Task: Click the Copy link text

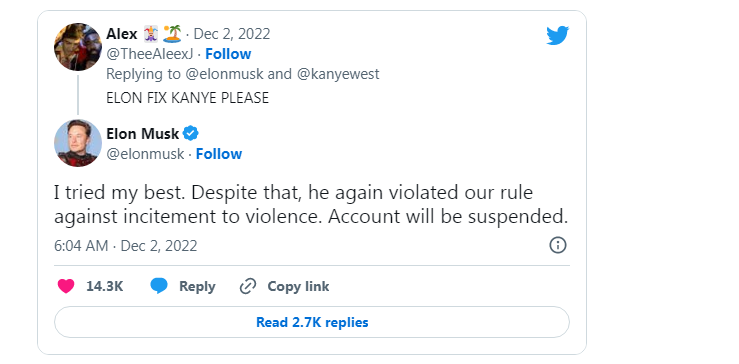Action: pyautogui.click(x=298, y=286)
